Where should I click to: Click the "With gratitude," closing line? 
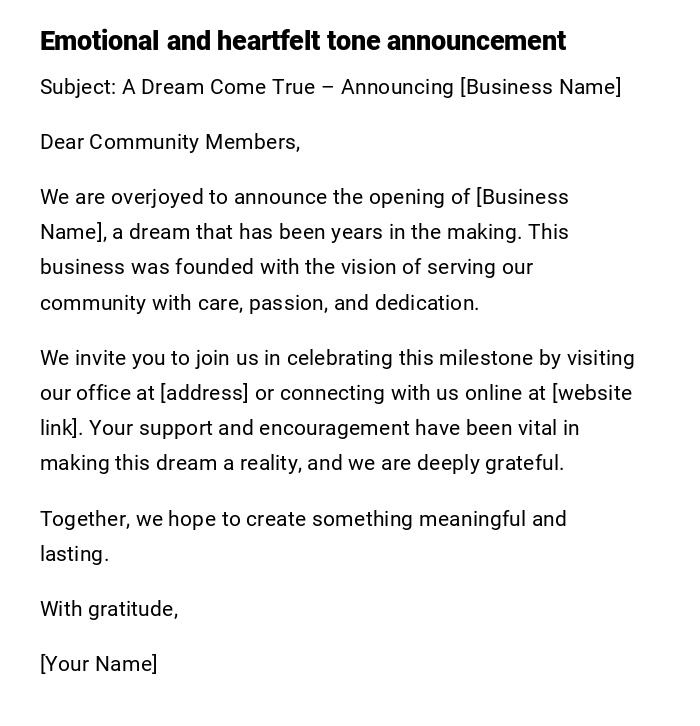(x=109, y=609)
